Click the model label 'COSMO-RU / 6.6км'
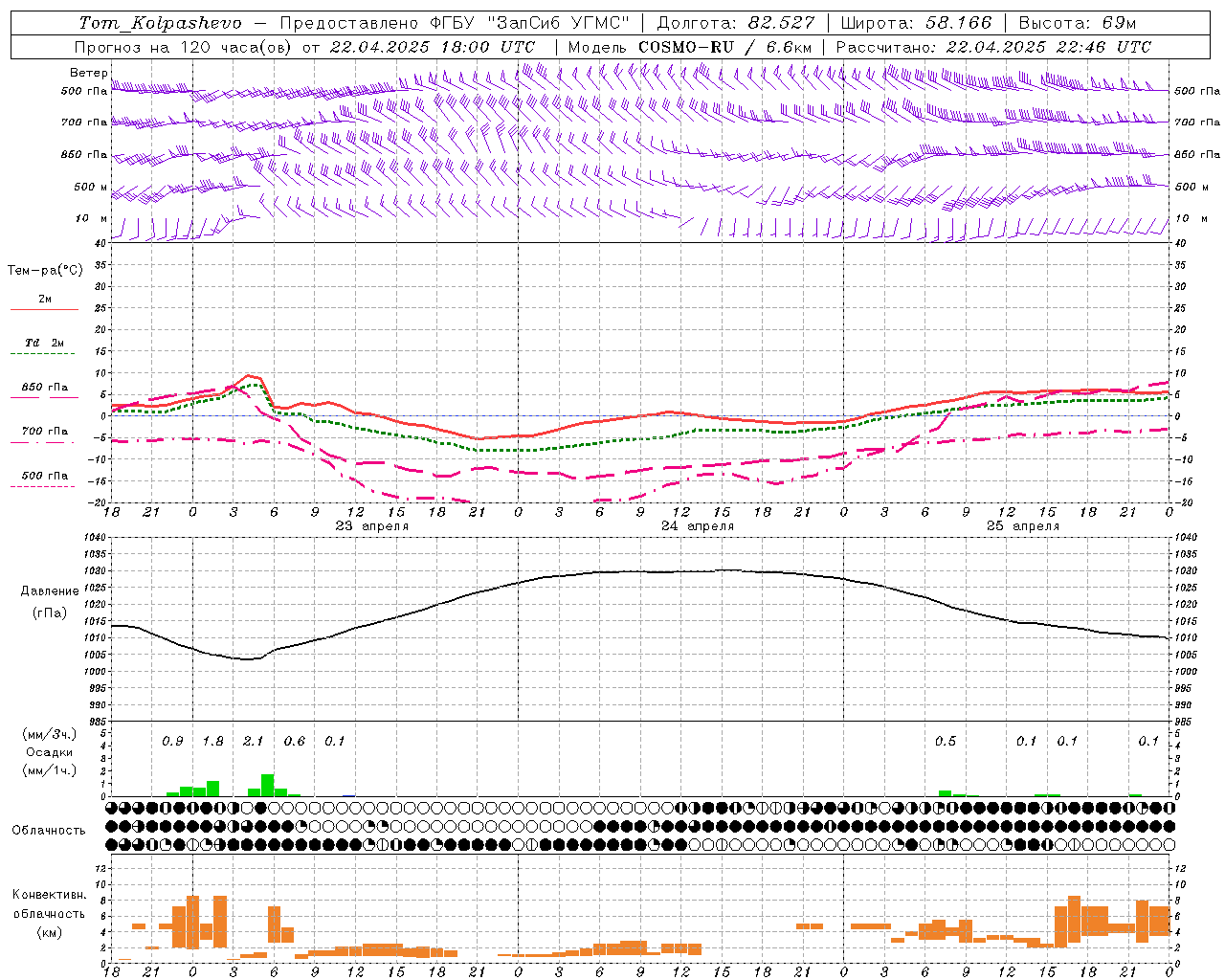The height and width of the screenshot is (980, 1225). tap(725, 47)
